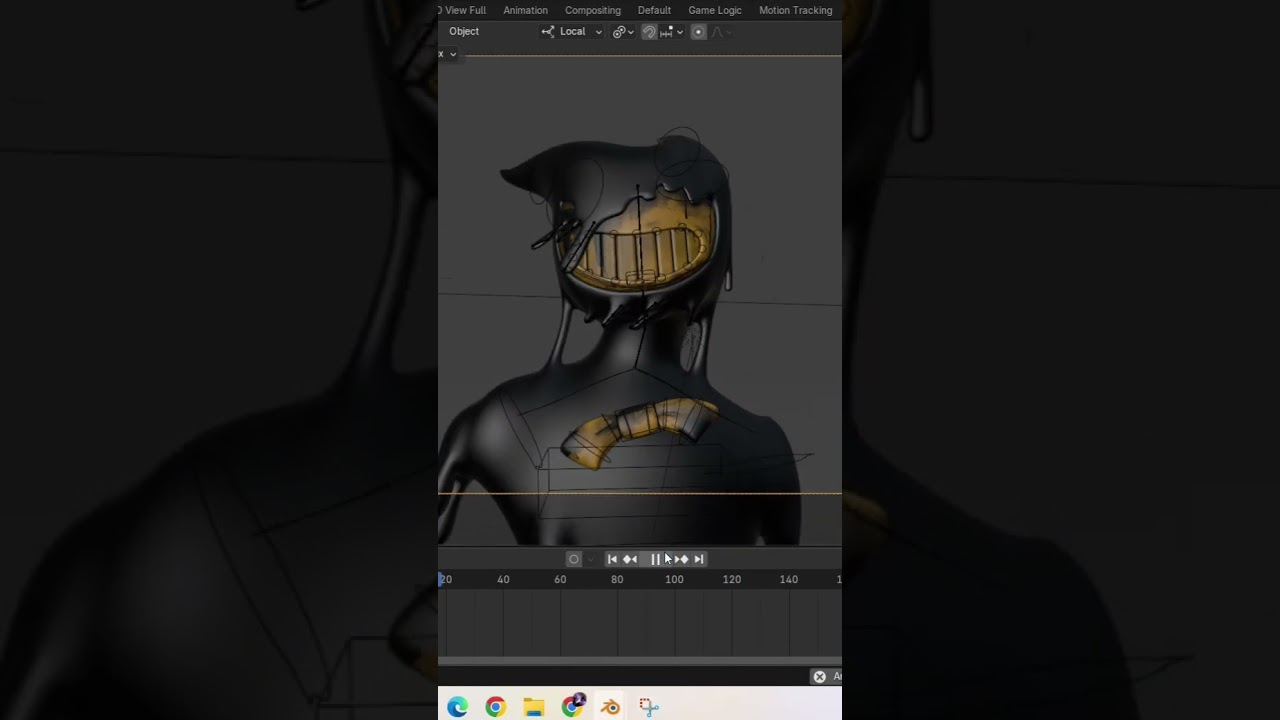This screenshot has width=1280, height=720.
Task: Open the pivot point dropdown
Action: tap(623, 32)
